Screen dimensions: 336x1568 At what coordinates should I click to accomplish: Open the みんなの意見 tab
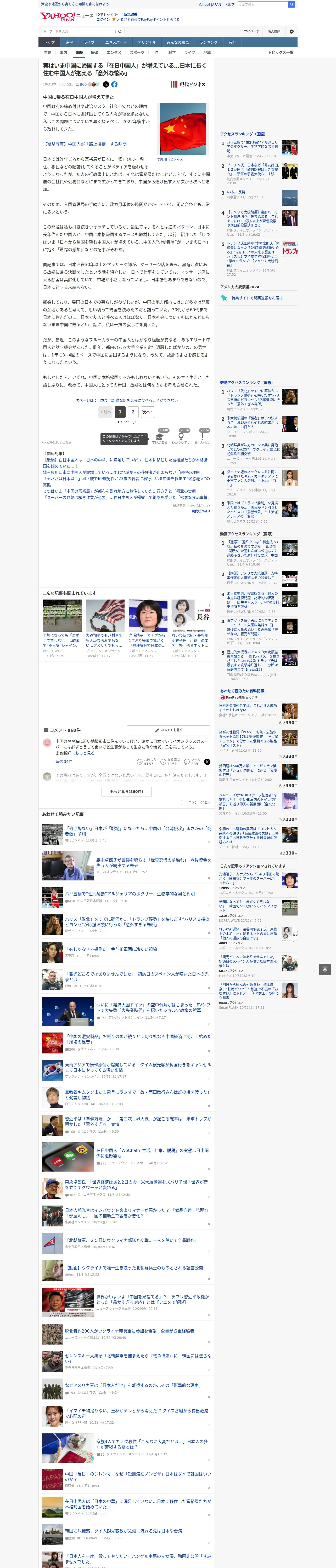click(178, 43)
